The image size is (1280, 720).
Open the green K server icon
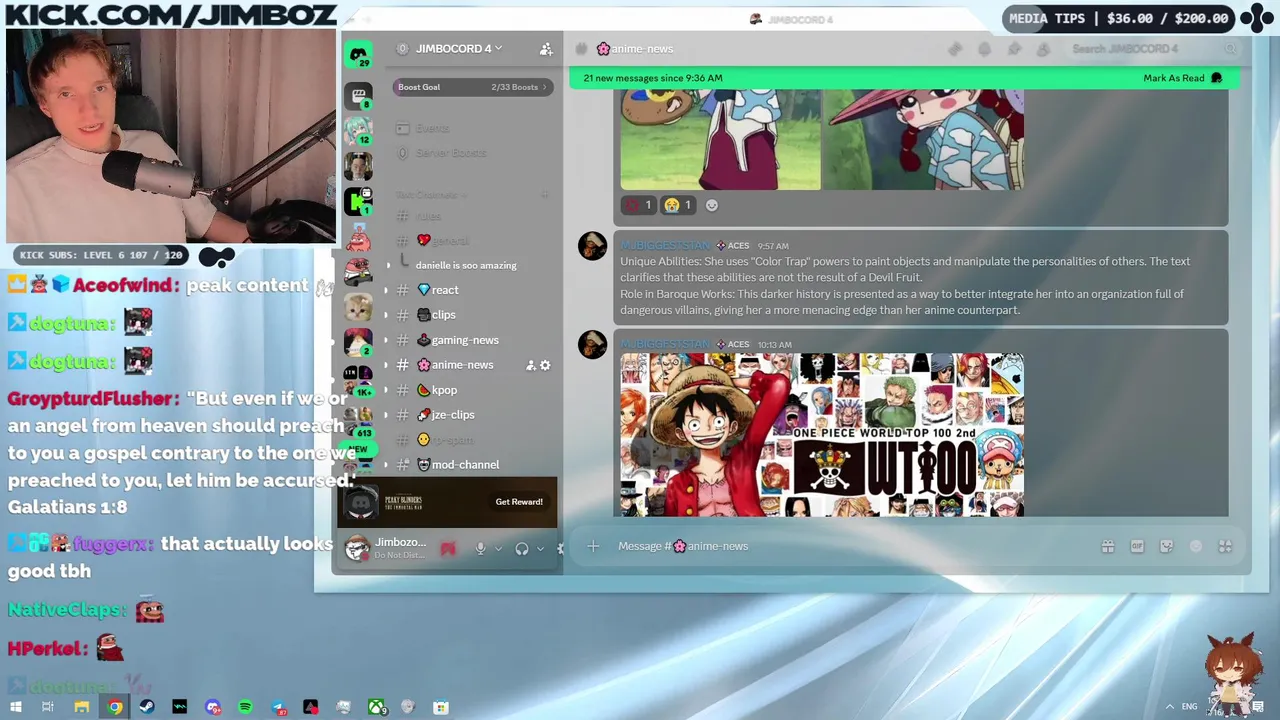click(359, 201)
